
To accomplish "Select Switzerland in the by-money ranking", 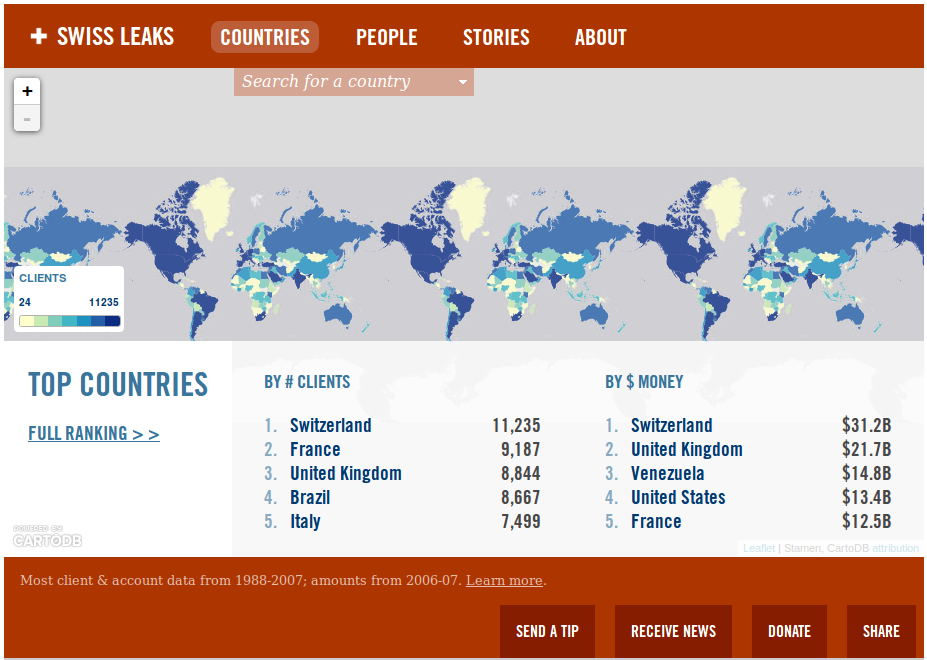I will coord(672,425).
